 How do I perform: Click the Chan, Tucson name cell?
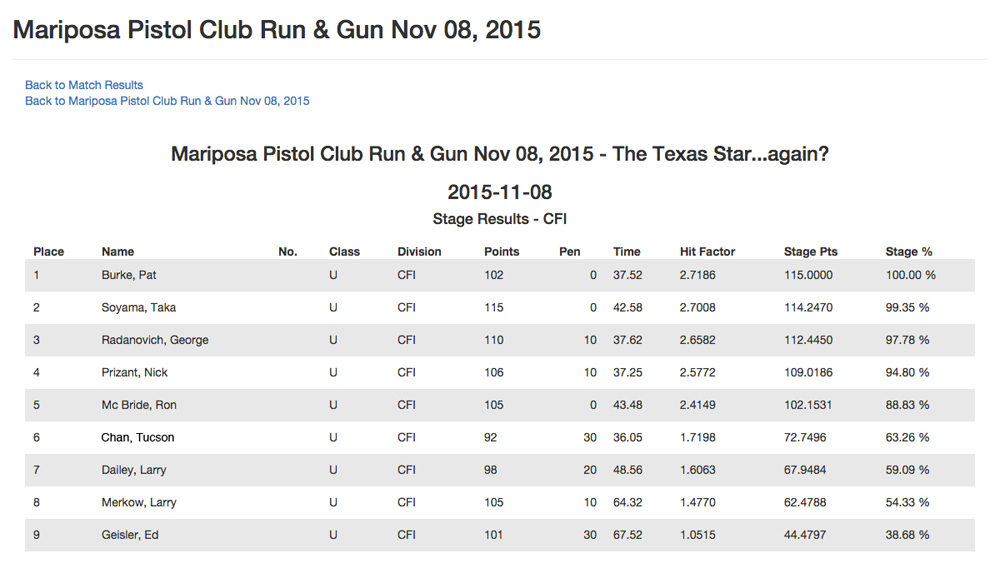click(137, 438)
